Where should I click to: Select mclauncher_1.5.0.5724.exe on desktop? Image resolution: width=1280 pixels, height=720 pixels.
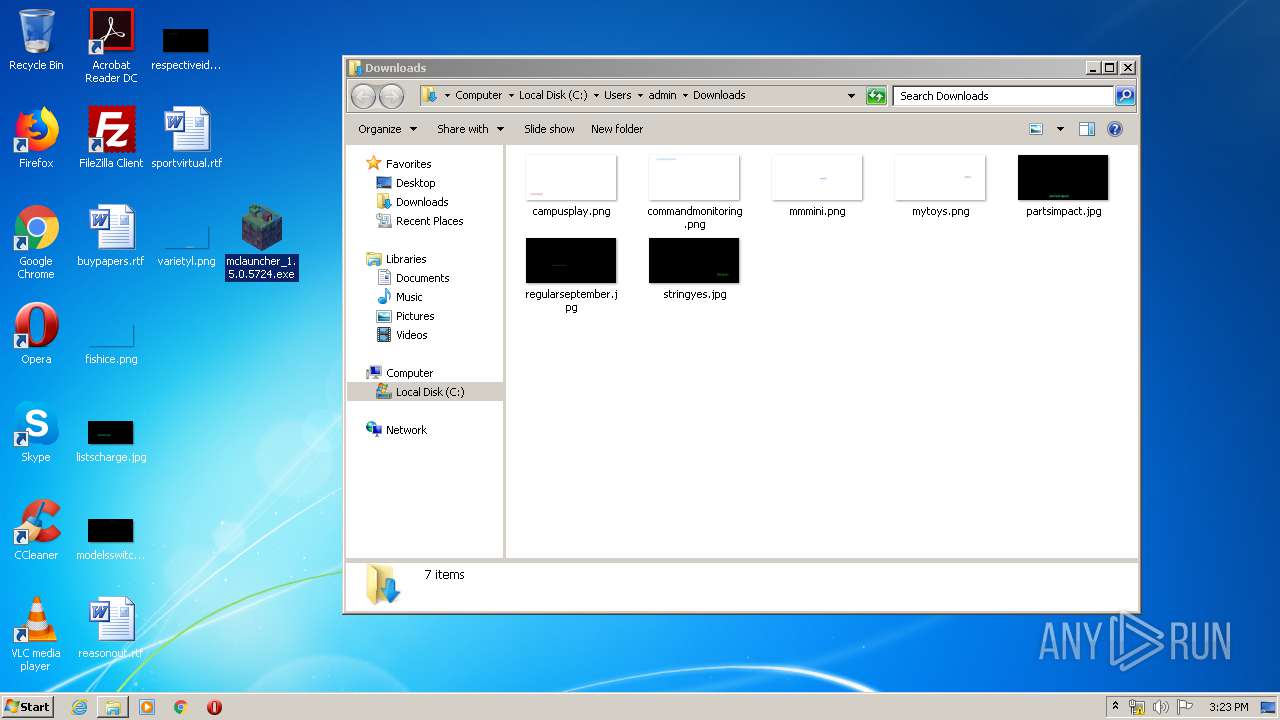[261, 242]
